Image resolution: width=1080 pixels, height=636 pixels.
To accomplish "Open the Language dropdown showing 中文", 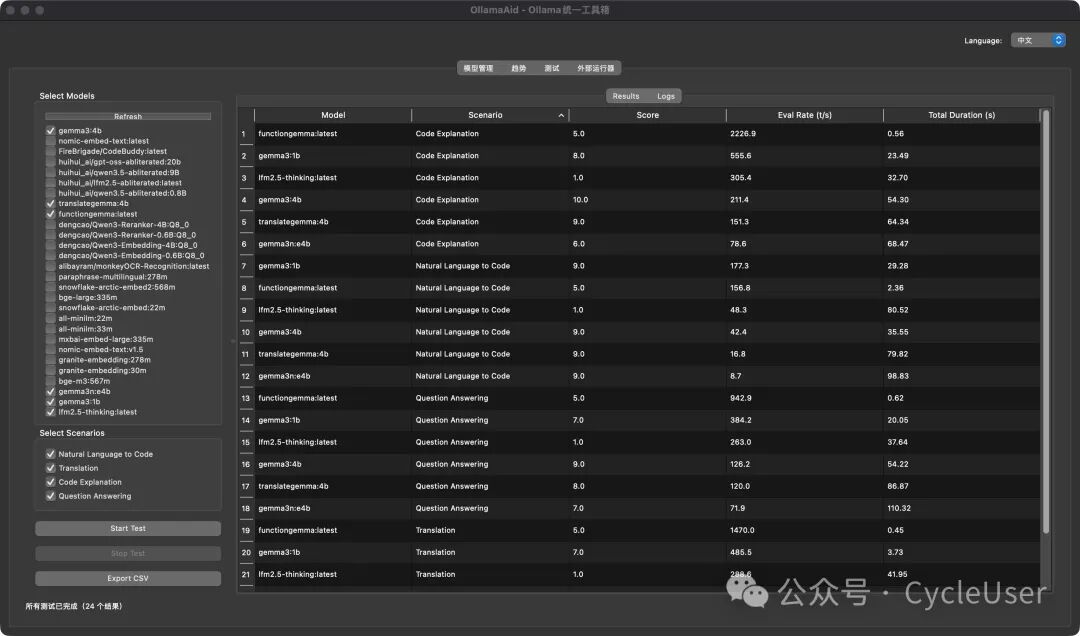I will 1038,40.
